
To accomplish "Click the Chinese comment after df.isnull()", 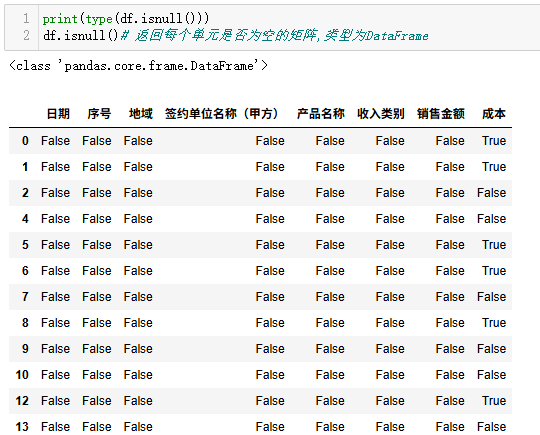I will [274, 35].
